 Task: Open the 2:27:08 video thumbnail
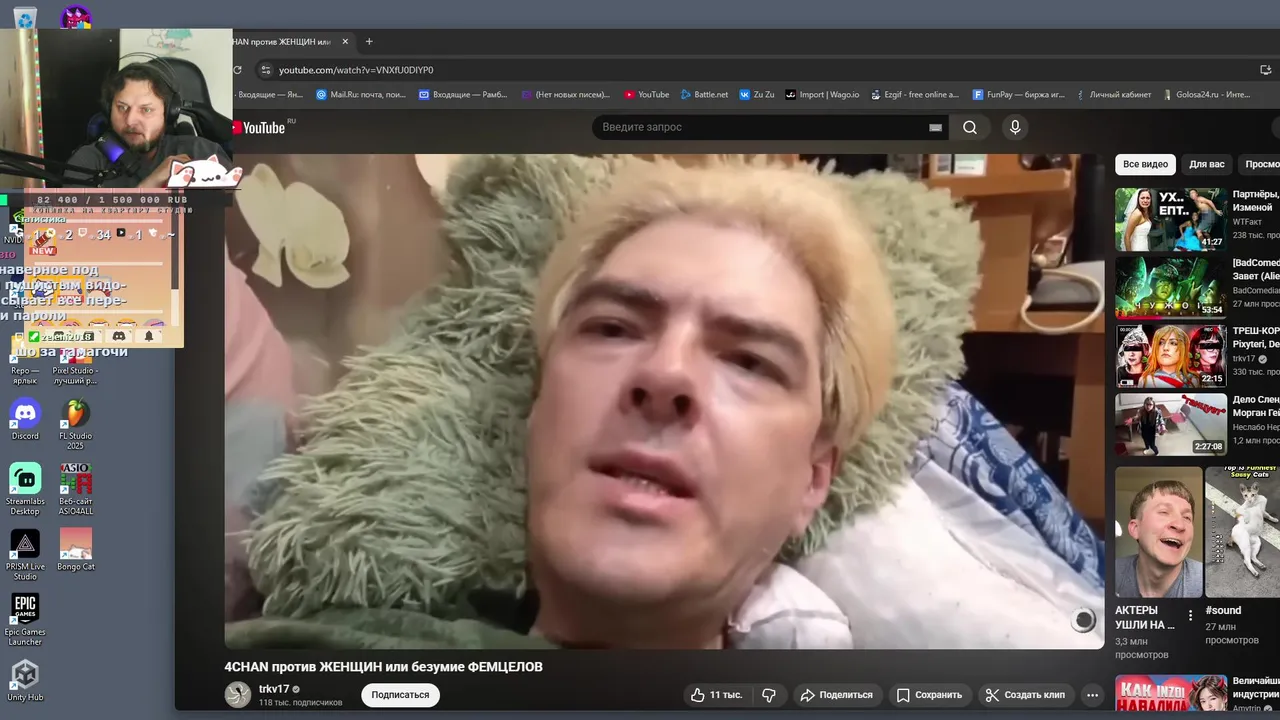pyautogui.click(x=1171, y=424)
